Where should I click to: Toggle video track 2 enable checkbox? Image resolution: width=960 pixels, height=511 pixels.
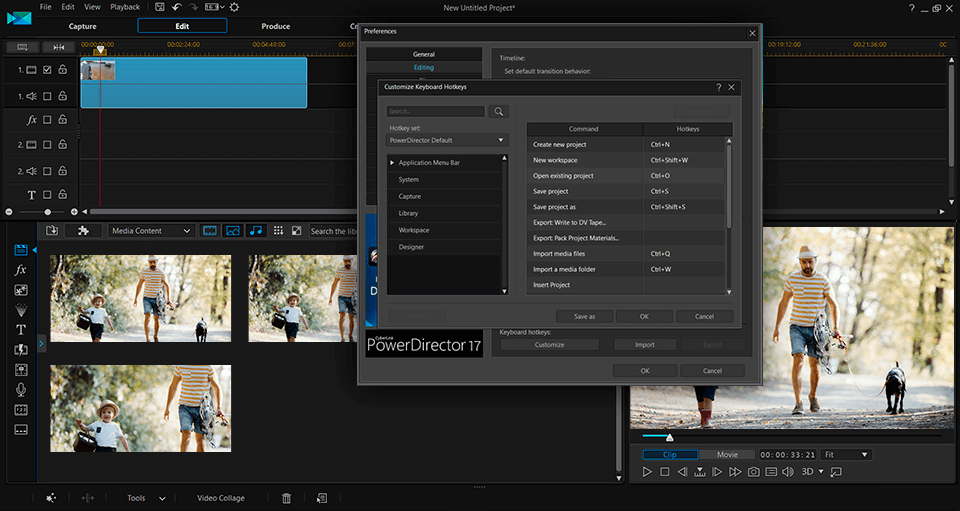click(47, 145)
